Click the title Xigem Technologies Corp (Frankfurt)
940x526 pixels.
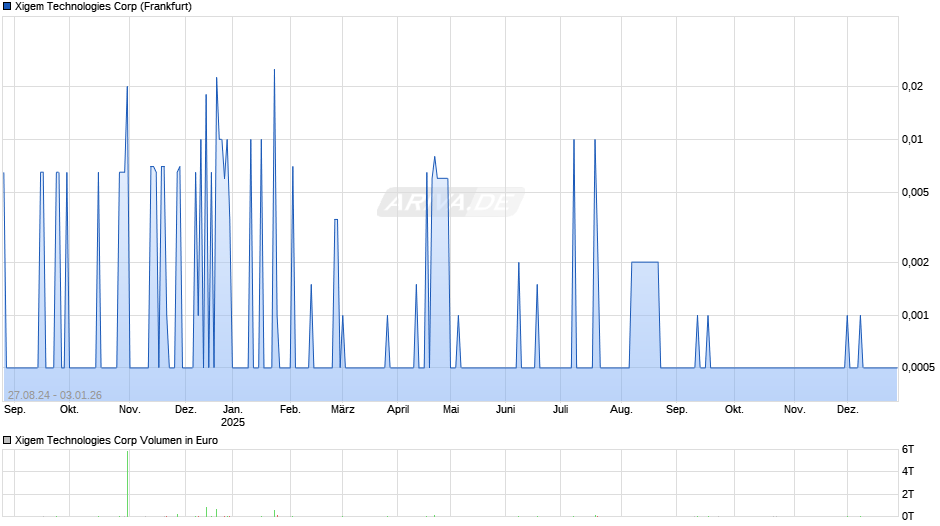pos(103,7)
